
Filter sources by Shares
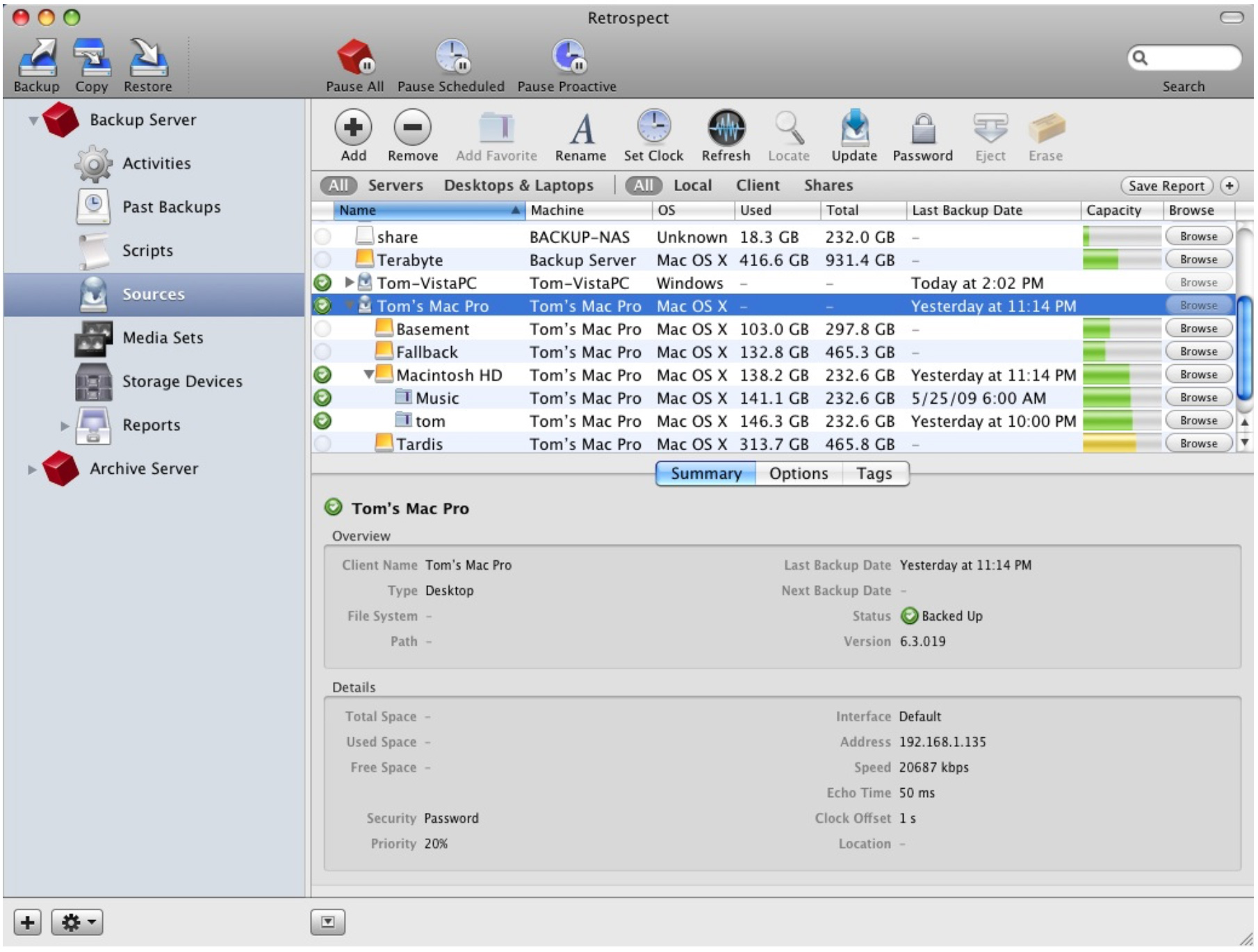click(828, 186)
